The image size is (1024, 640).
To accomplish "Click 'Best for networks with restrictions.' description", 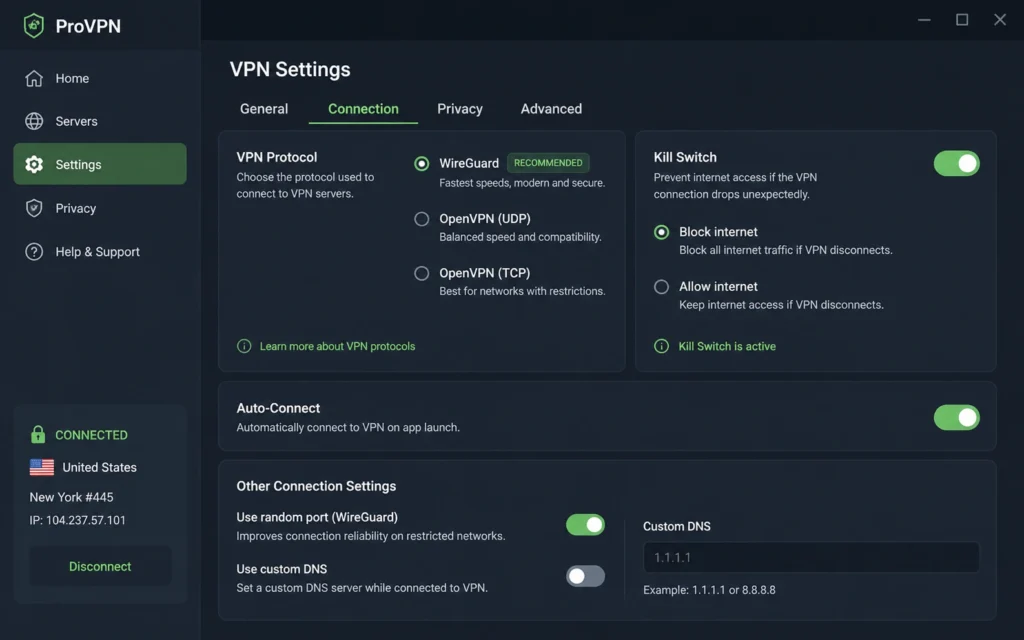I will pyautogui.click(x=522, y=291).
